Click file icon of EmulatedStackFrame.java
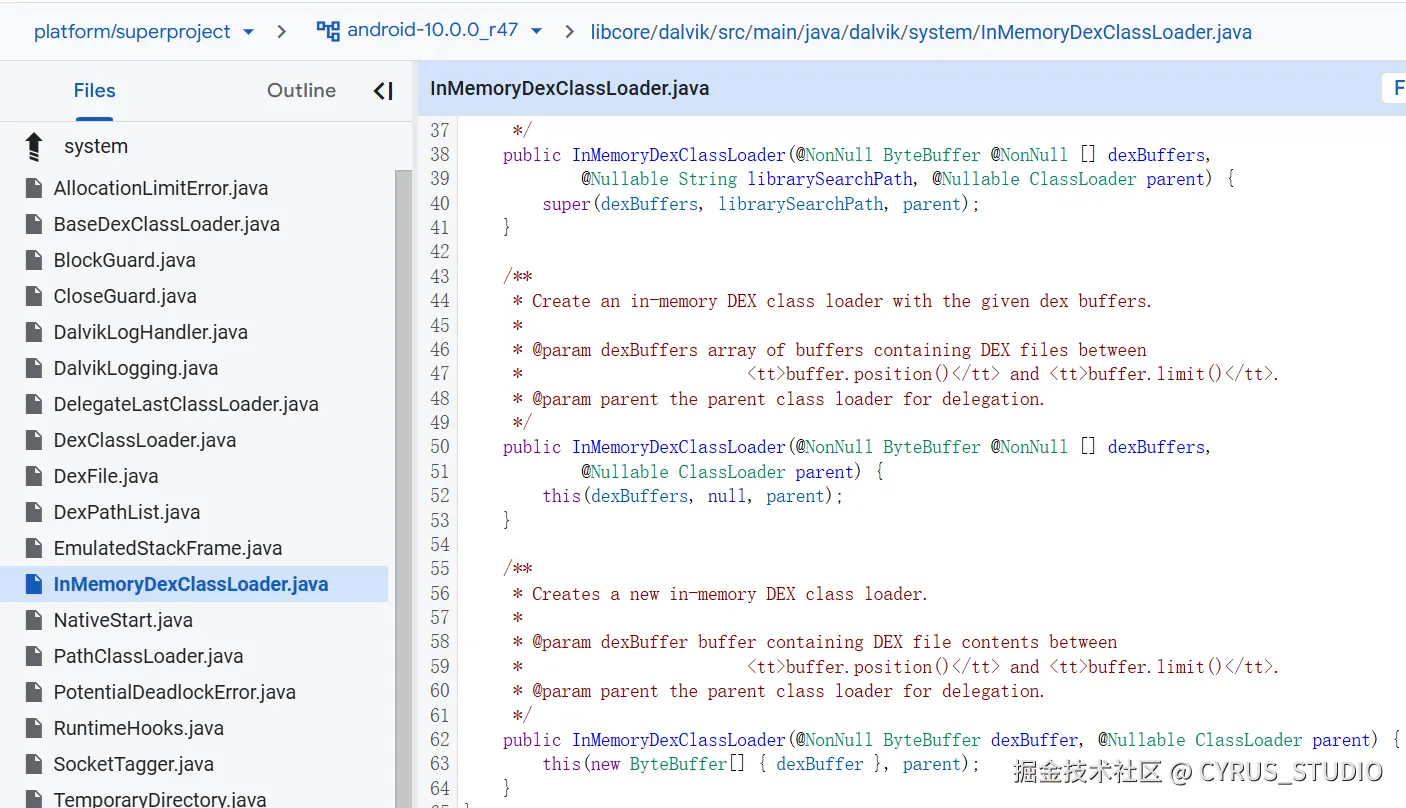 (33, 548)
